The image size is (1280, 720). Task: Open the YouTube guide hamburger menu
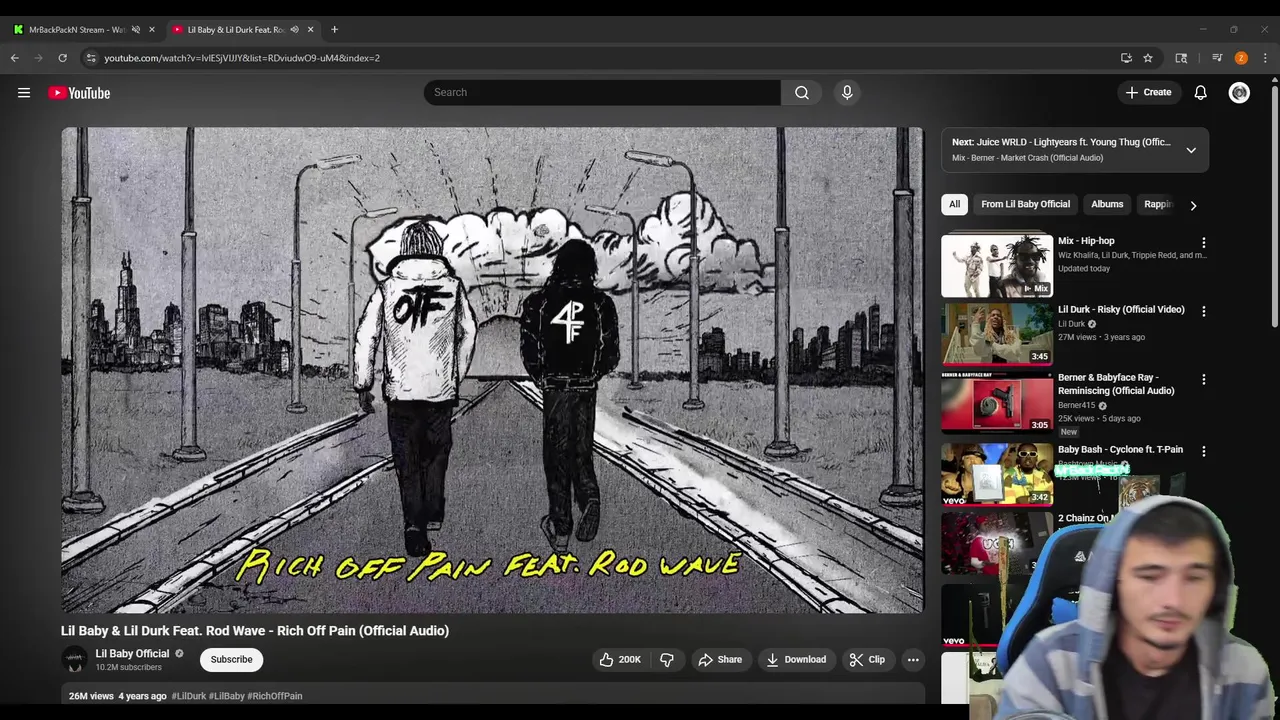[x=24, y=93]
